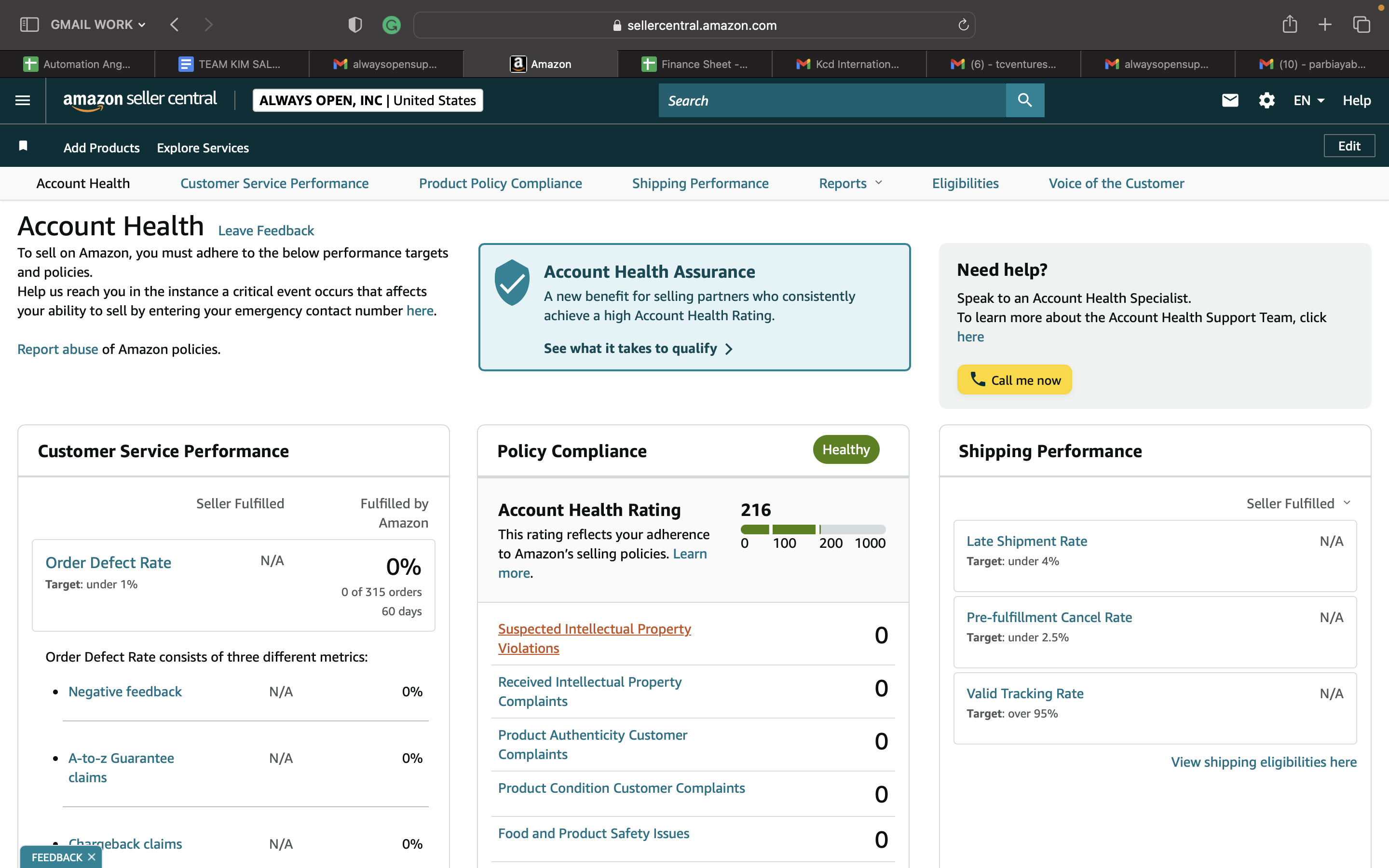This screenshot has width=1389, height=868.
Task: Open buyer messages envelope icon
Action: (x=1230, y=100)
